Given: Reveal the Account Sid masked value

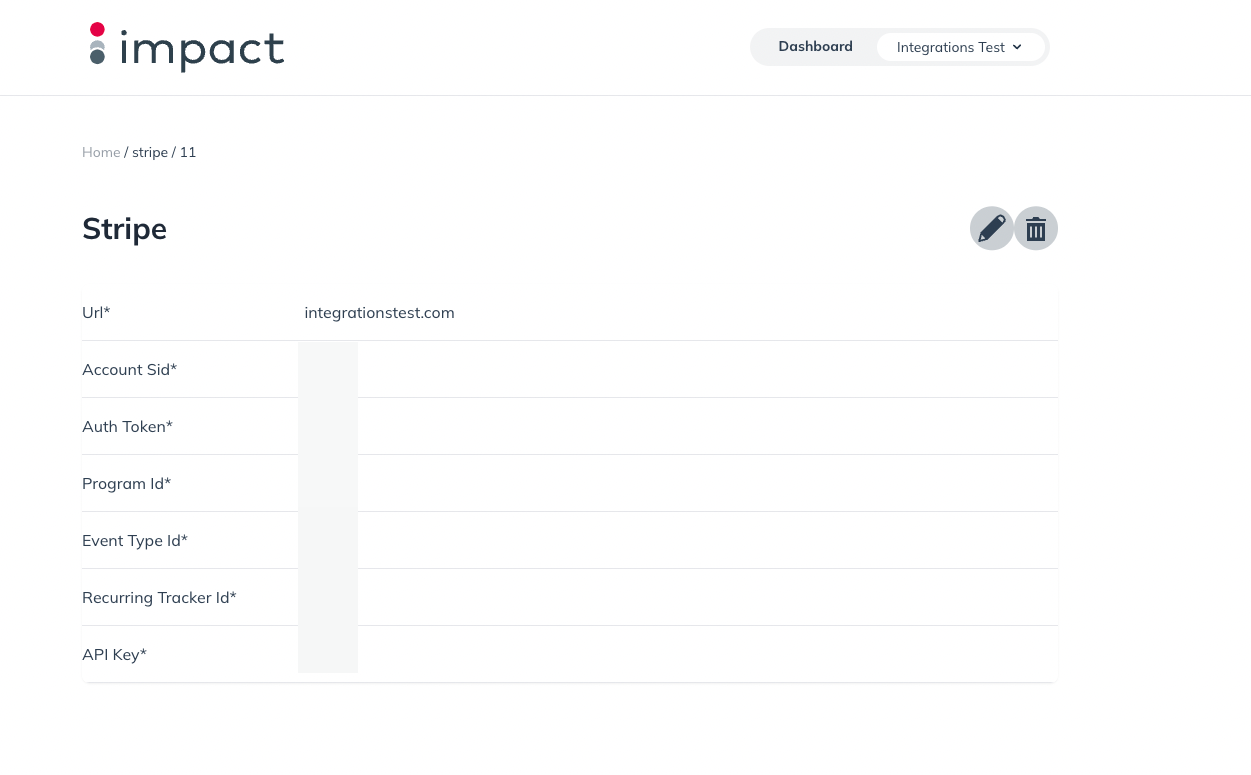Looking at the screenshot, I should tap(327, 369).
